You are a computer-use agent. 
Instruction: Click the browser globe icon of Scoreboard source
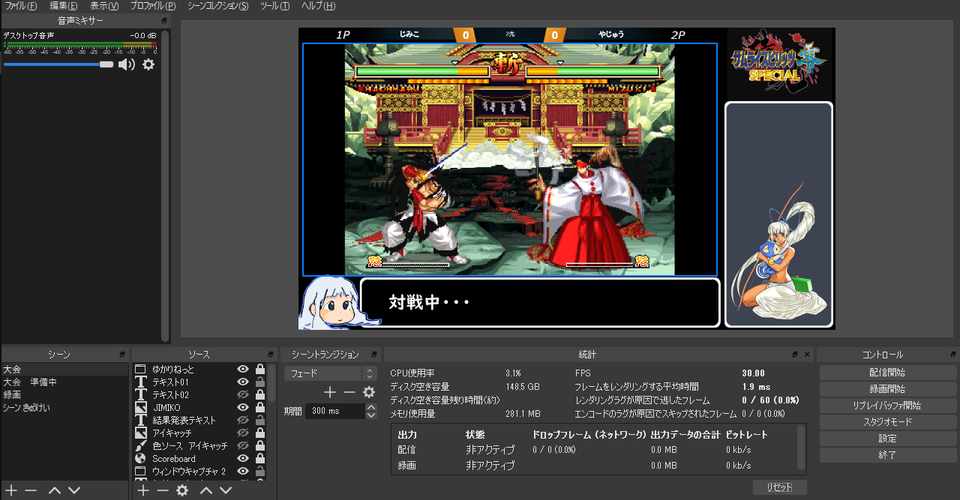pyautogui.click(x=140, y=458)
